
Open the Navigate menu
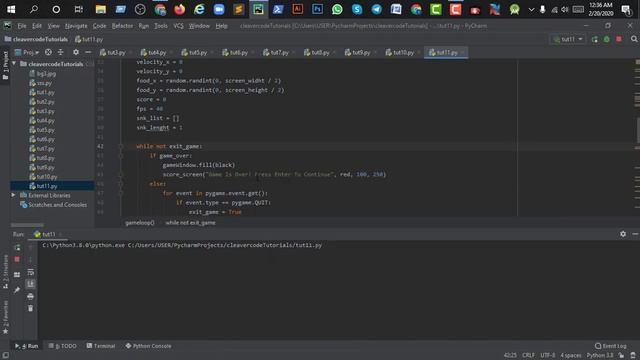point(76,26)
